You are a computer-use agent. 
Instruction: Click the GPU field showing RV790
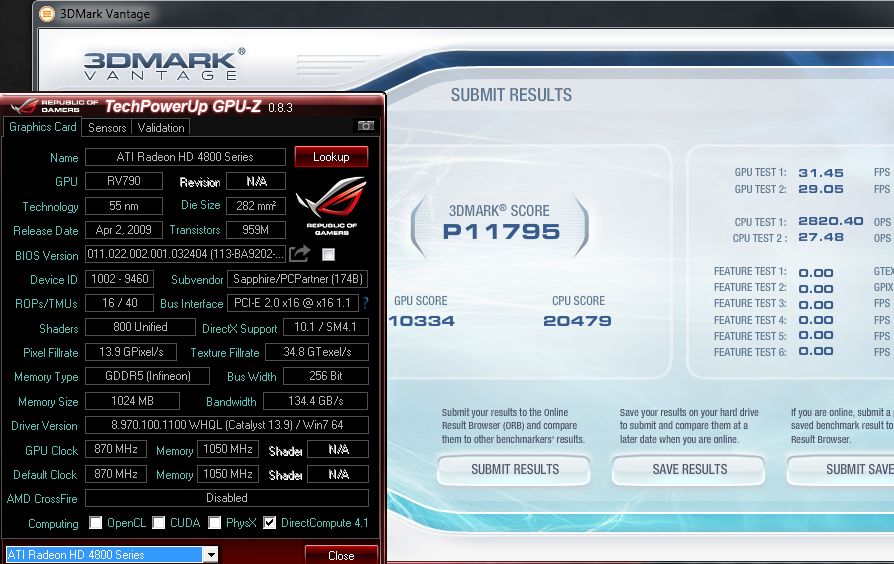click(124, 181)
